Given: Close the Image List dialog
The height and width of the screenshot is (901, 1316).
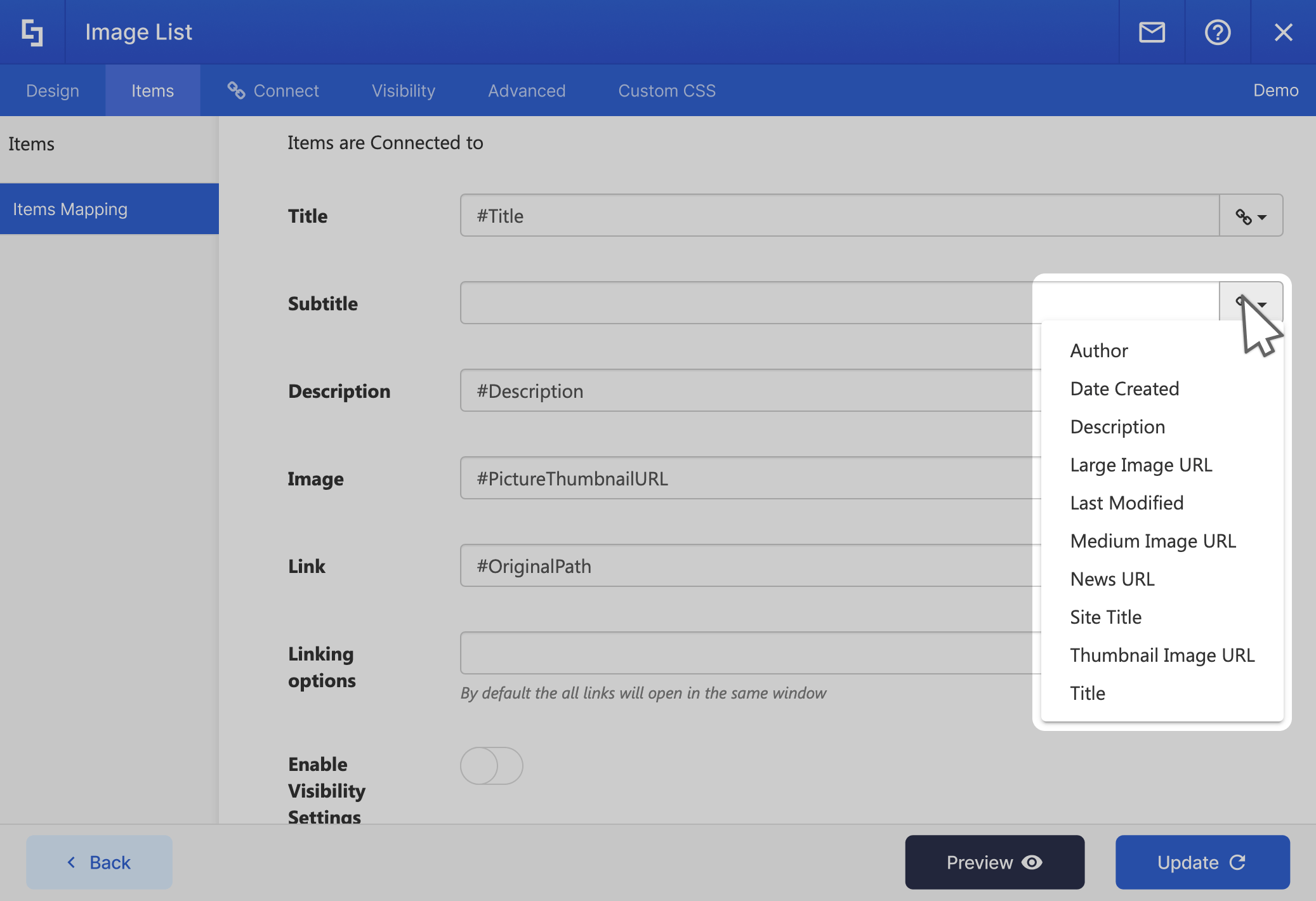Looking at the screenshot, I should click(x=1283, y=32).
